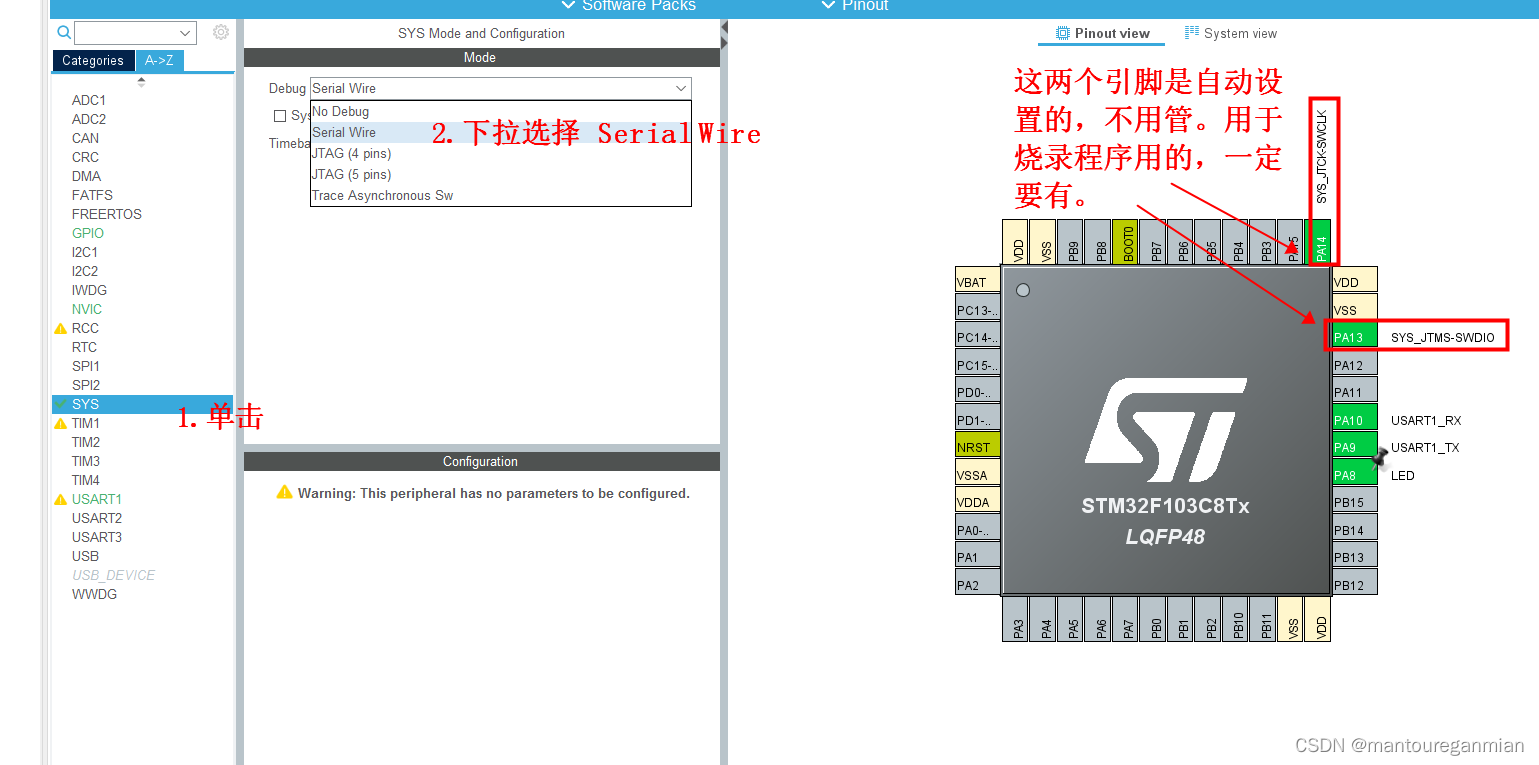The width and height of the screenshot is (1539, 765).
Task: Click the ST logo on the chip
Action: click(x=1165, y=430)
